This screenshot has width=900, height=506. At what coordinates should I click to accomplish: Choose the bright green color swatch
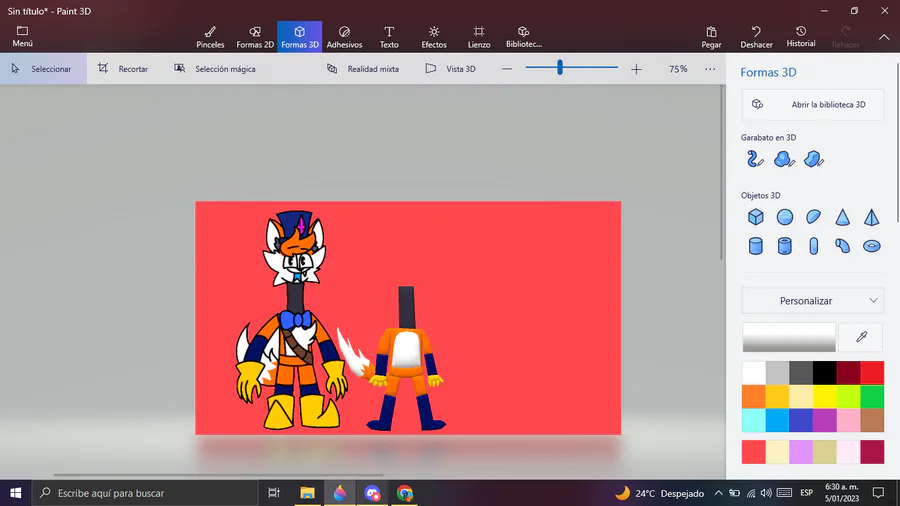pyautogui.click(x=872, y=396)
